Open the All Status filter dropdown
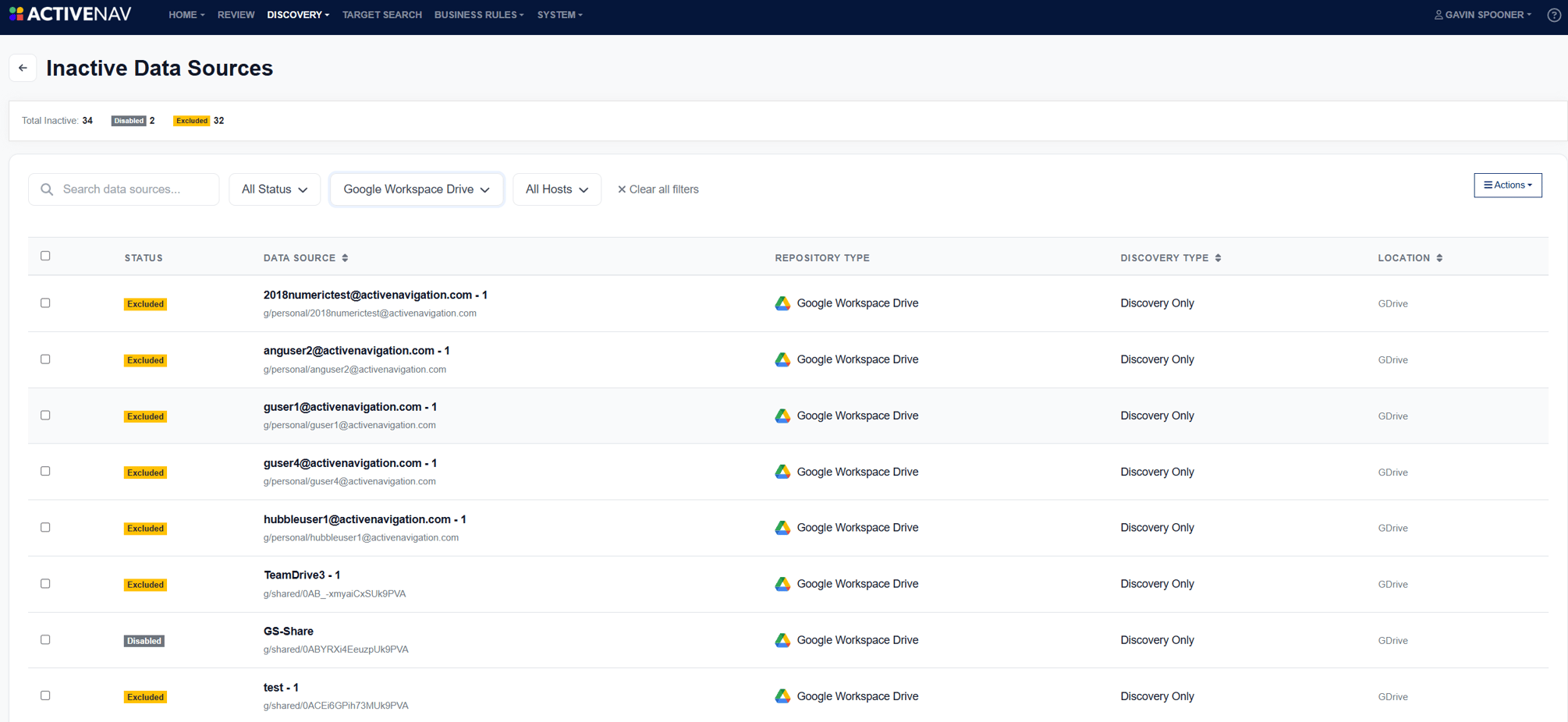1568x722 pixels. 275,189
